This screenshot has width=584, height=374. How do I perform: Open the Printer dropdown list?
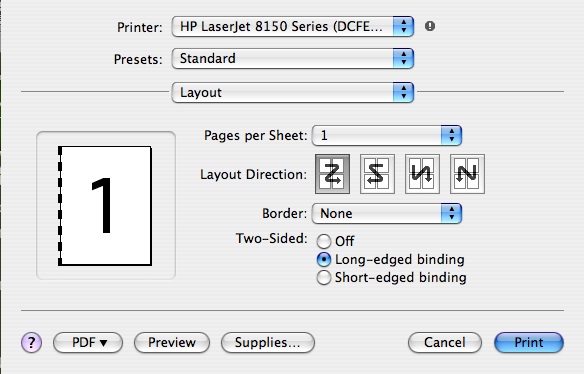click(293, 26)
